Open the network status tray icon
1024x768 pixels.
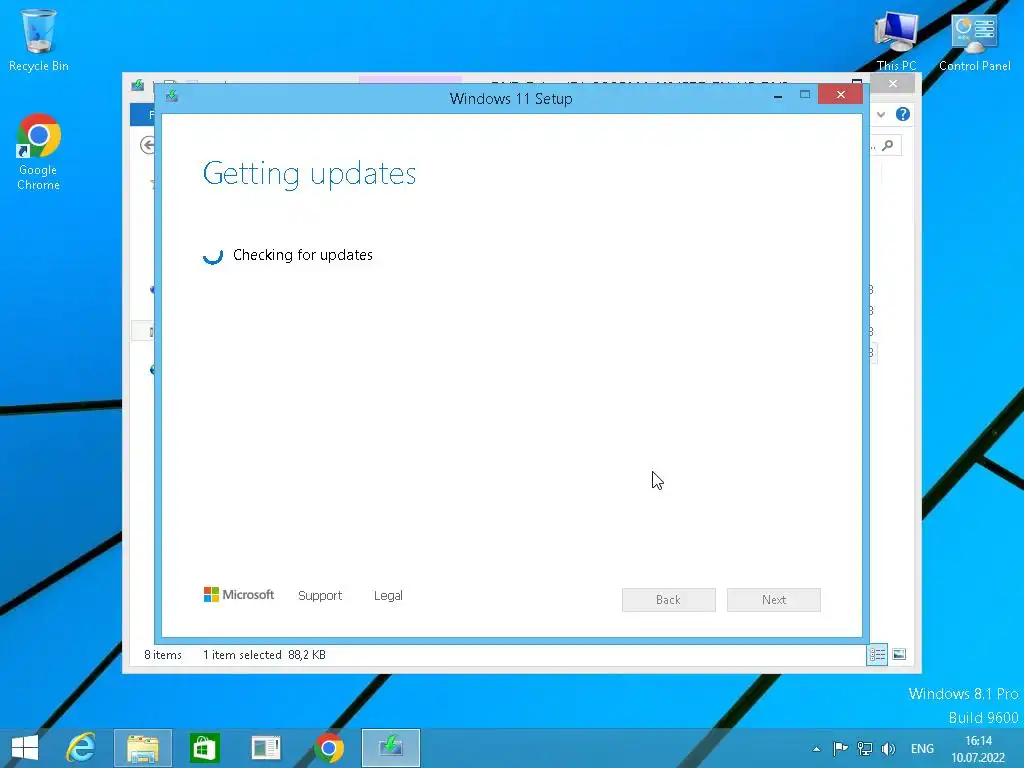[865, 748]
